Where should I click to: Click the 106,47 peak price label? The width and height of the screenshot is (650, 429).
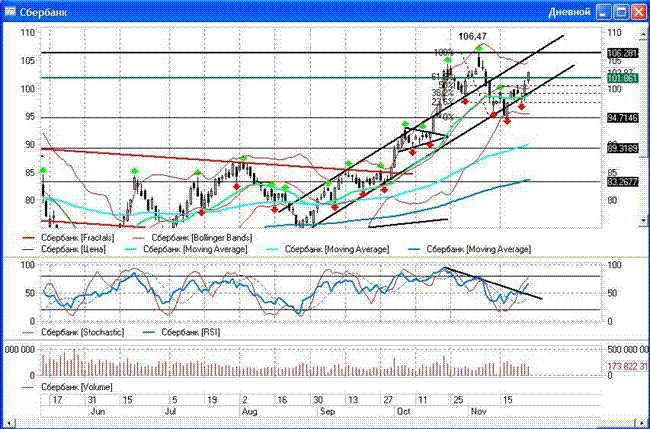473,37
